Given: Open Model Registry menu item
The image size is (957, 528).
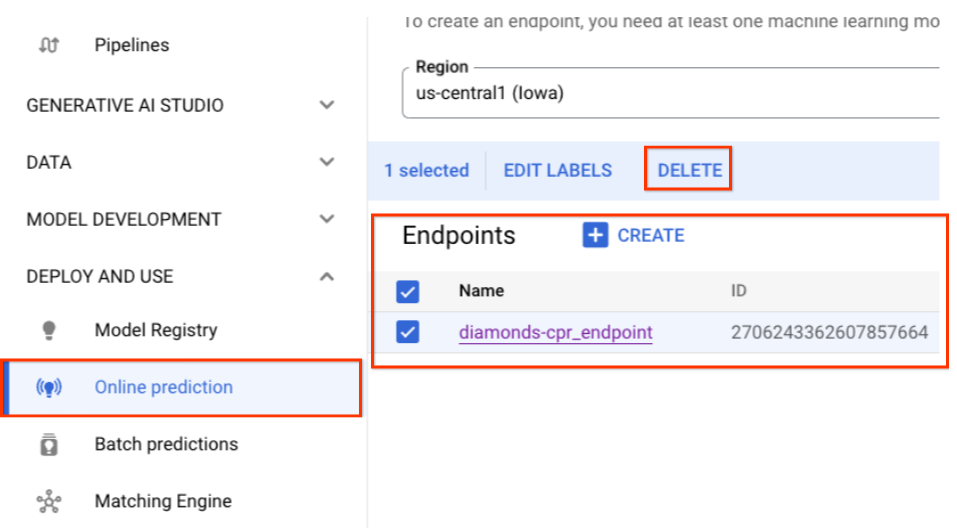Looking at the screenshot, I should 155,331.
